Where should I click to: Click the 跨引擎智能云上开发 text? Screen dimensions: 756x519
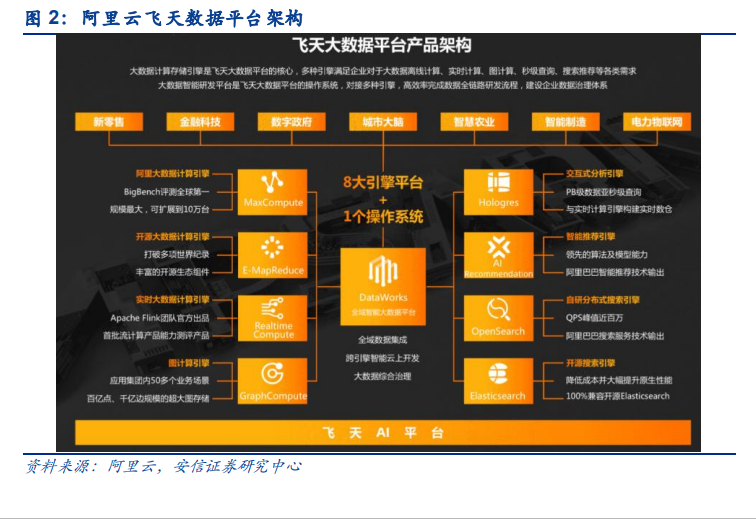383,358
